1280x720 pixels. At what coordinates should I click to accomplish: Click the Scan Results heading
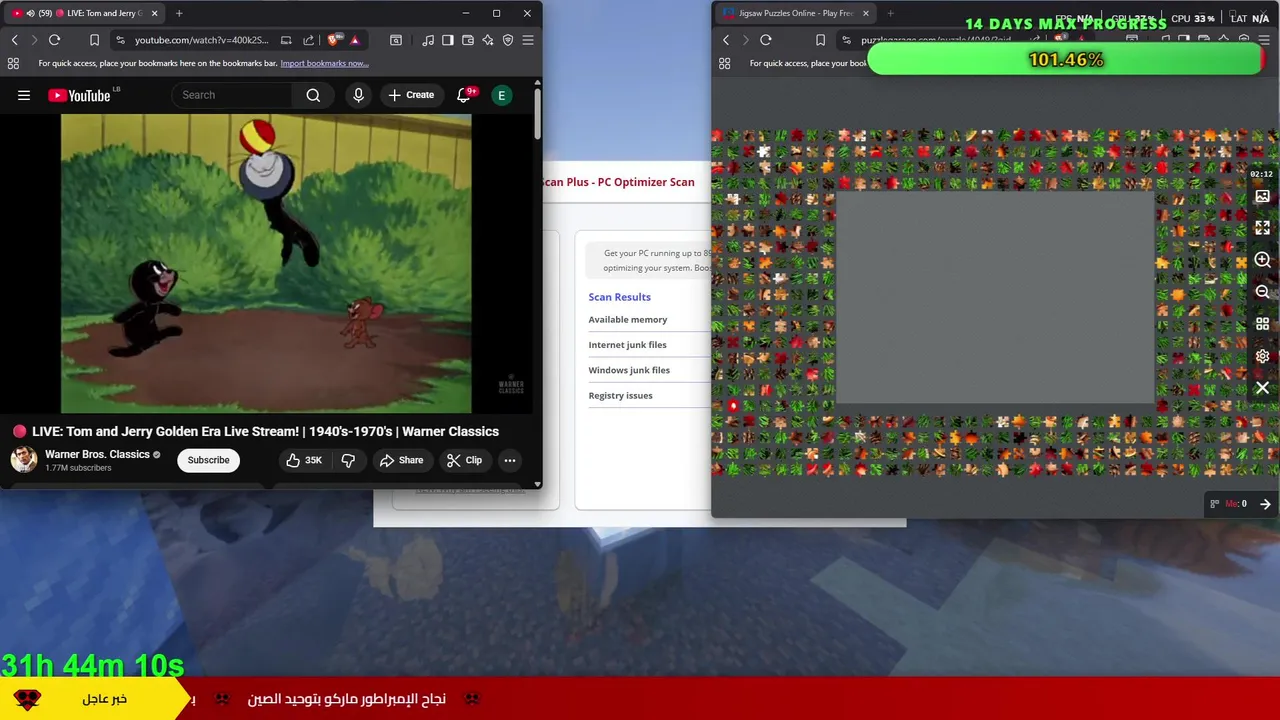click(x=619, y=297)
